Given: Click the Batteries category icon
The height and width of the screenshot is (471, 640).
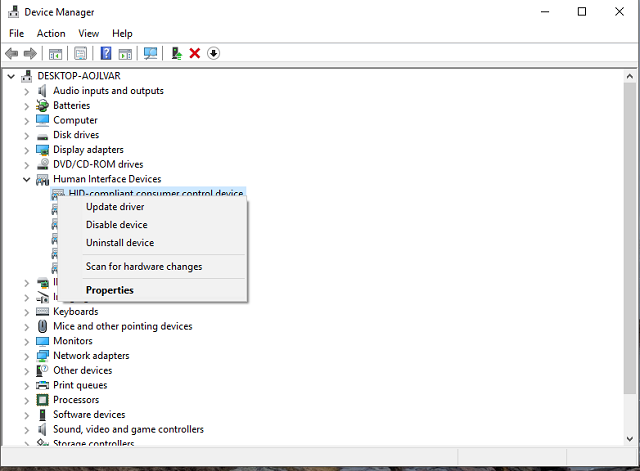Looking at the screenshot, I should click(x=42, y=105).
